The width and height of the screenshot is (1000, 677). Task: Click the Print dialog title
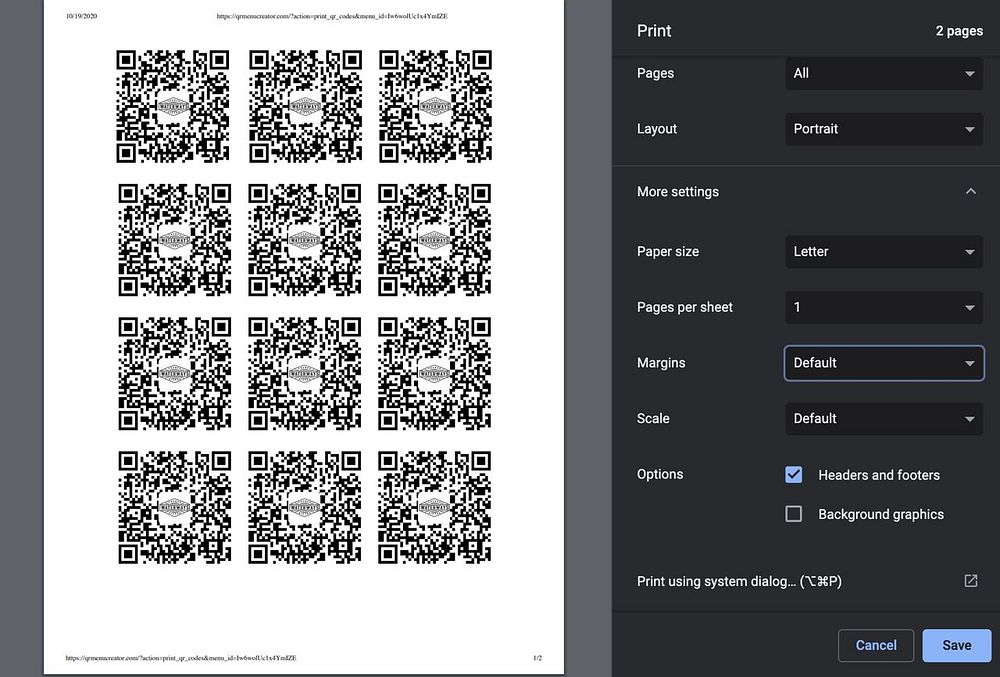pyautogui.click(x=654, y=31)
